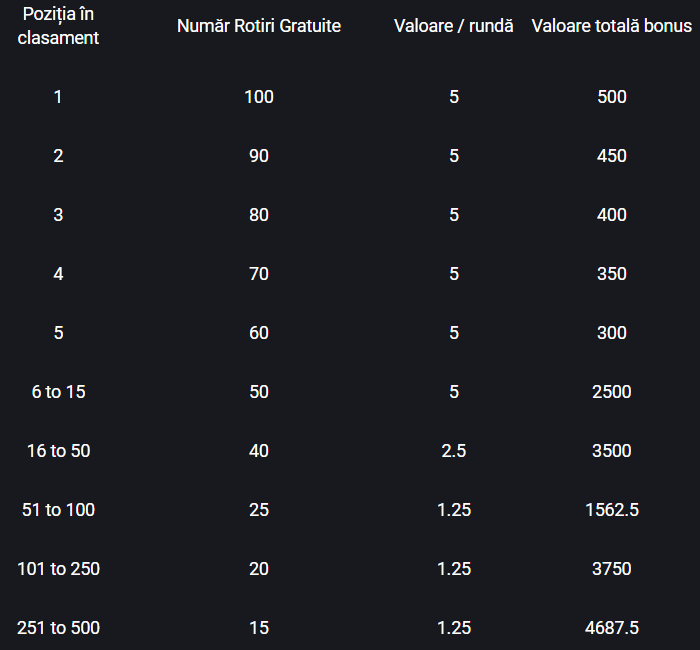Click the 2.5 value per round cell
Viewport: 700px width, 650px height.
coord(454,450)
